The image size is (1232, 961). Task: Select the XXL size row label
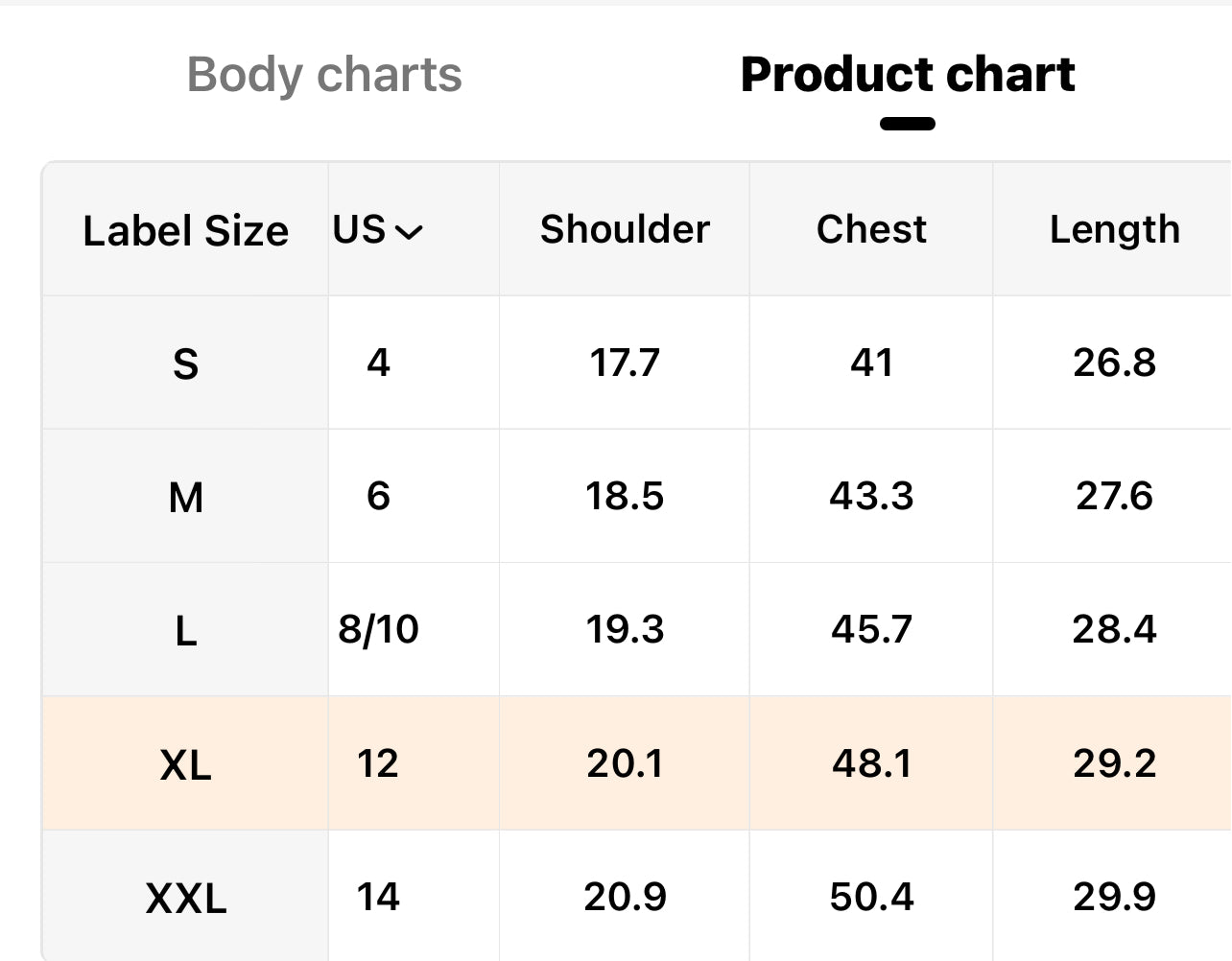(x=185, y=898)
